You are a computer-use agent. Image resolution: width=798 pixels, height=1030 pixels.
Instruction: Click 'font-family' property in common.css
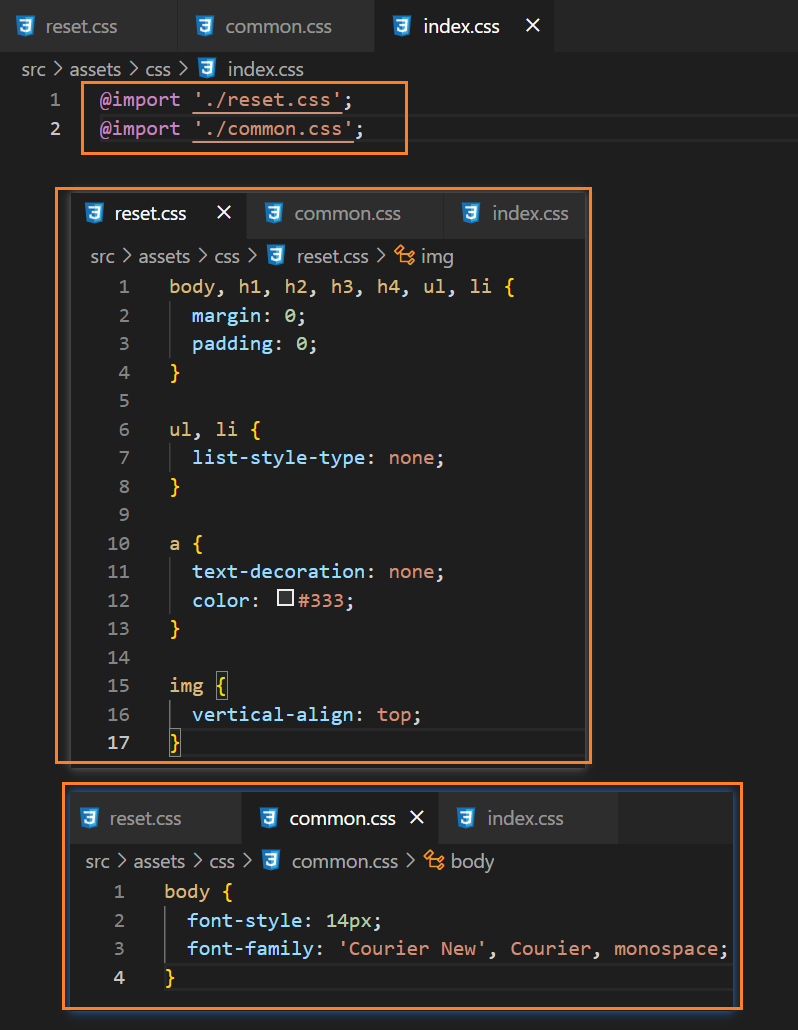coord(250,949)
